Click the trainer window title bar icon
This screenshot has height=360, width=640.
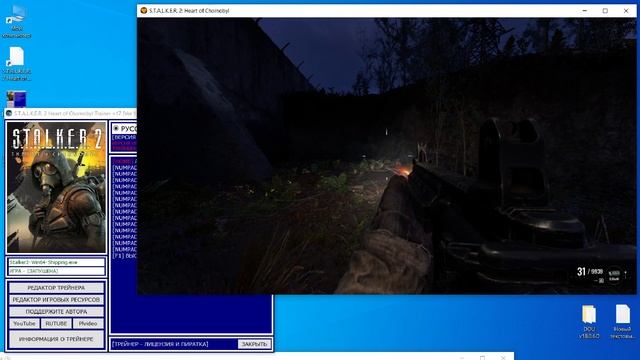[x=9, y=113]
